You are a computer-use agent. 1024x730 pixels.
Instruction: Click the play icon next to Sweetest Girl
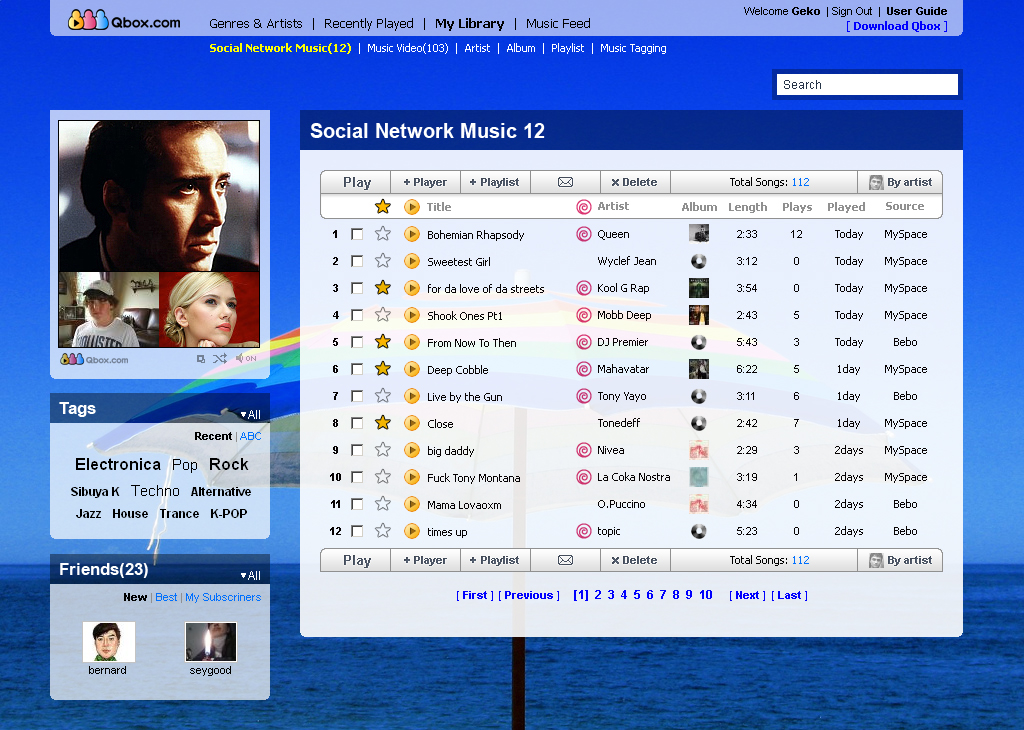[x=411, y=261]
